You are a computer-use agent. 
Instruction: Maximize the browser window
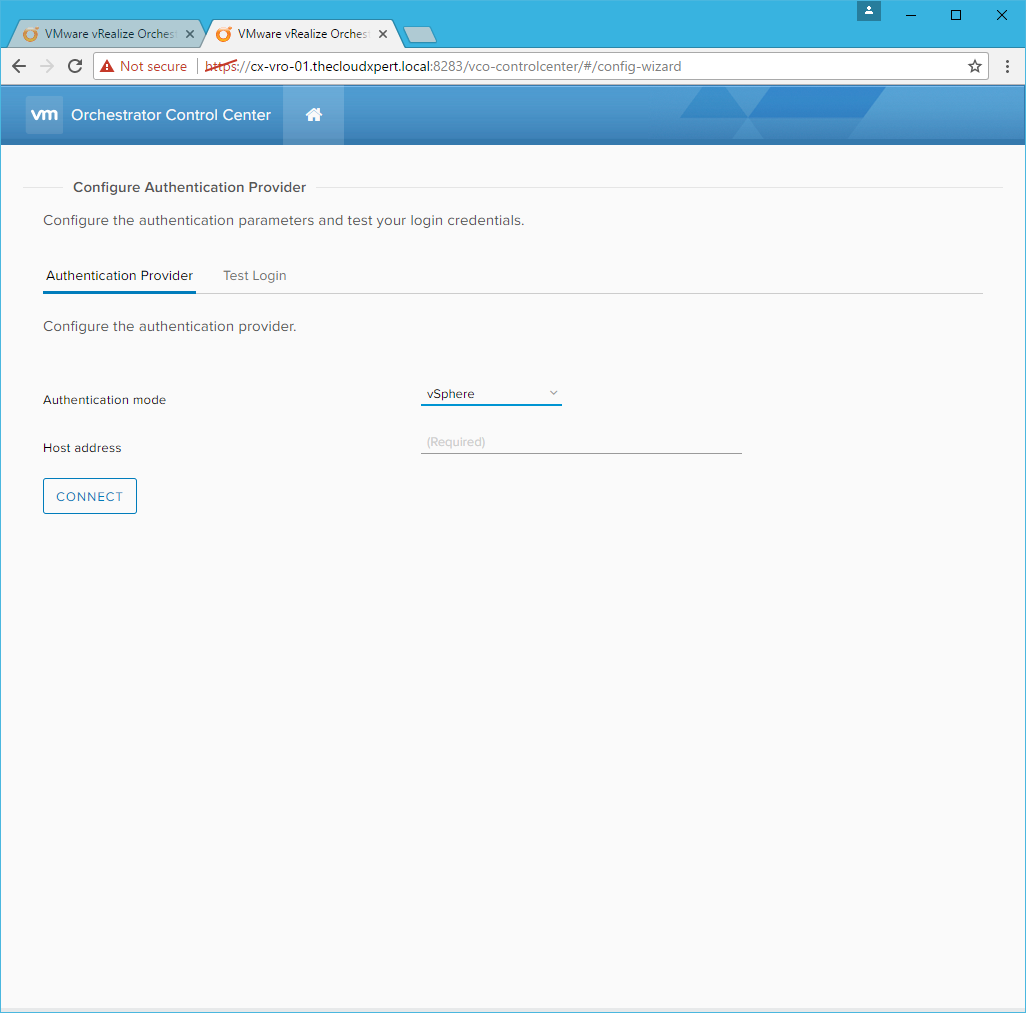pyautogui.click(x=956, y=15)
